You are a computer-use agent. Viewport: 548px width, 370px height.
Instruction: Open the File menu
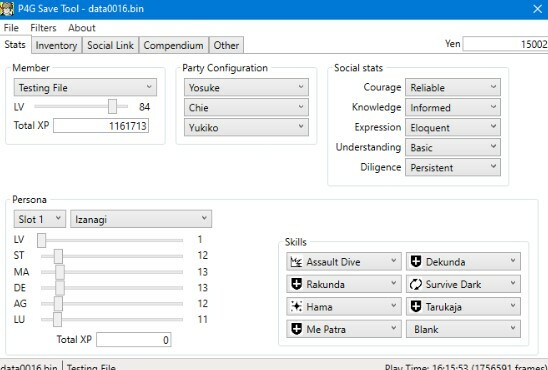point(11,28)
